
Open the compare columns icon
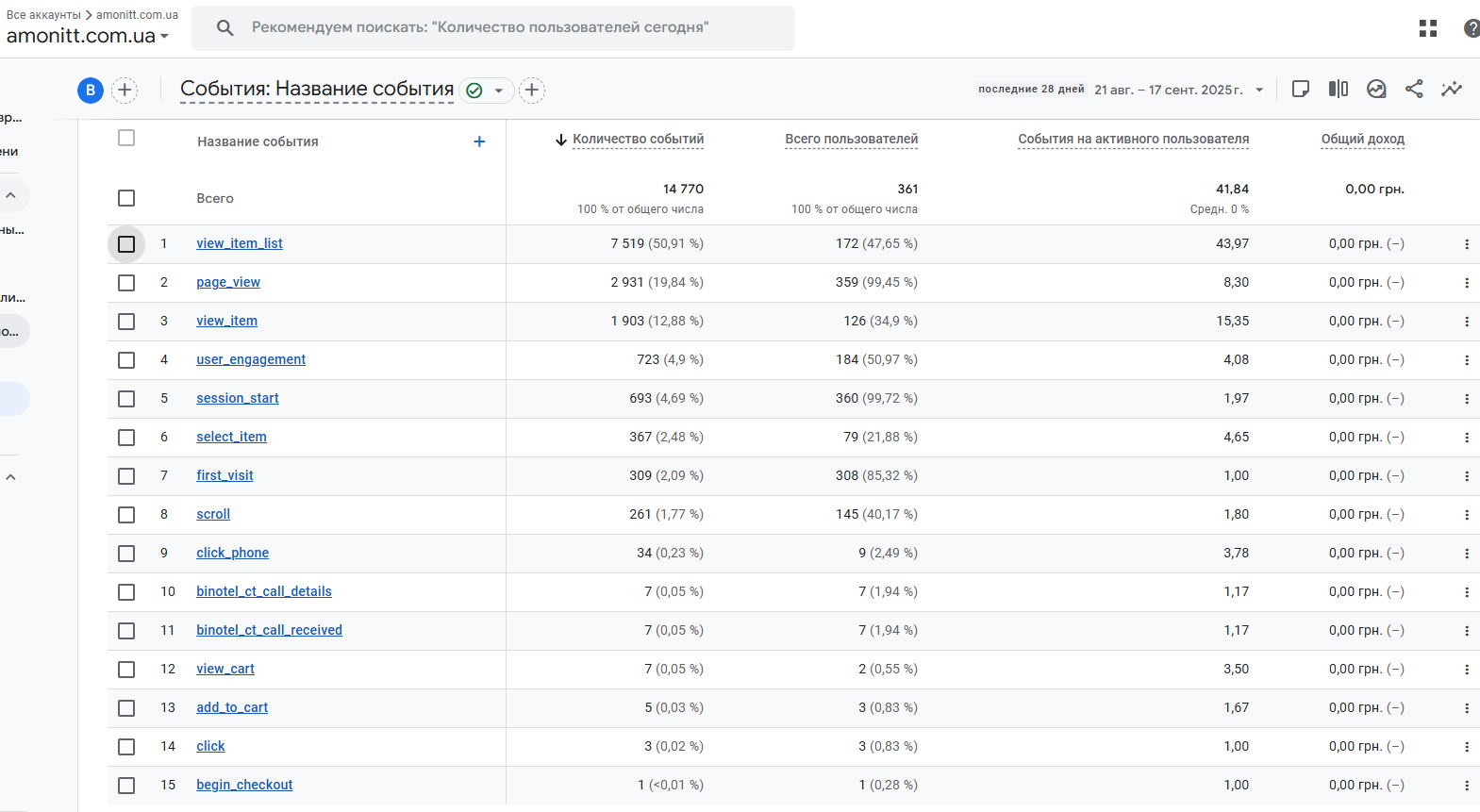click(x=1339, y=89)
